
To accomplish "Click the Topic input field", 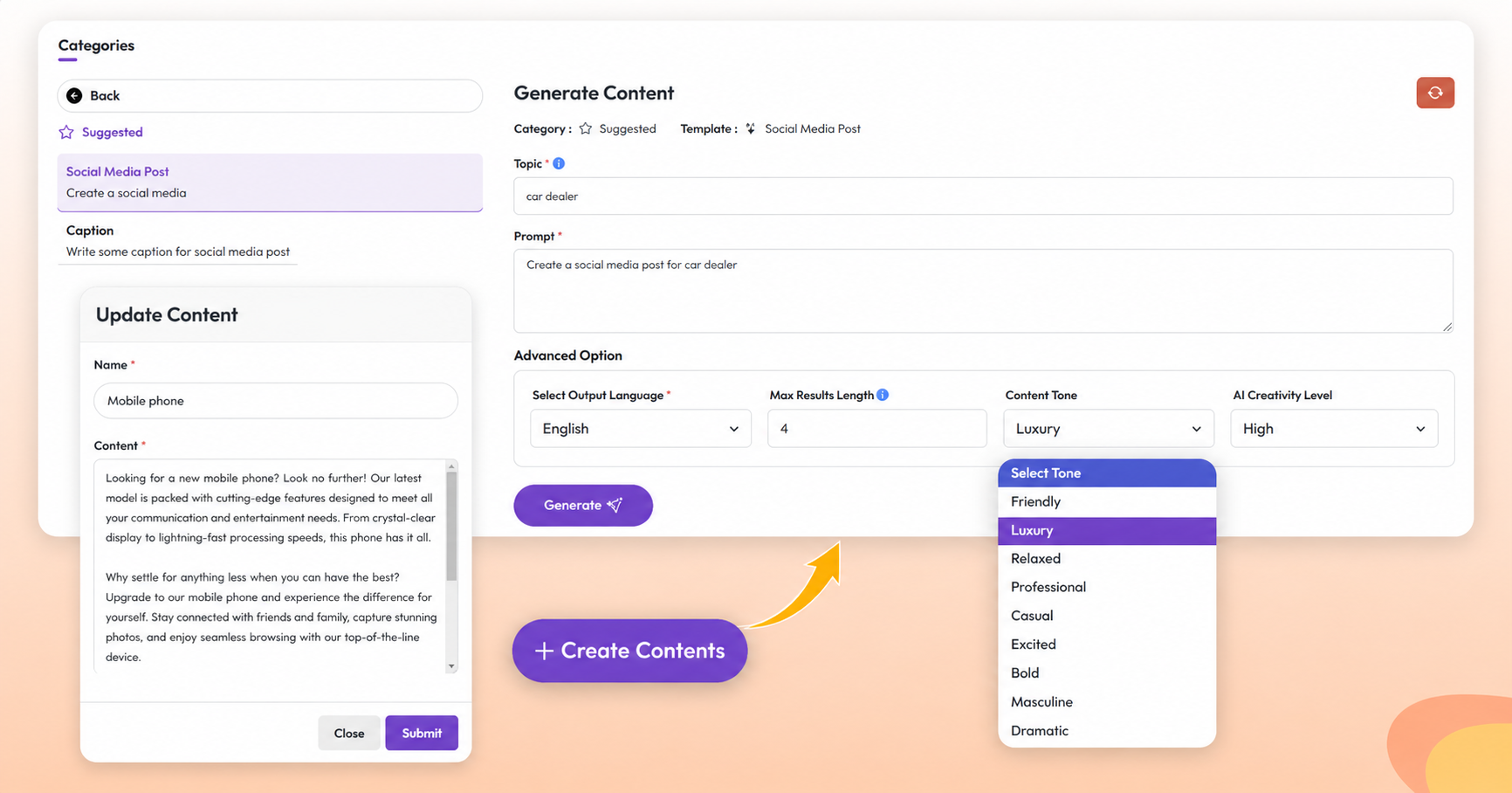I will pos(982,197).
